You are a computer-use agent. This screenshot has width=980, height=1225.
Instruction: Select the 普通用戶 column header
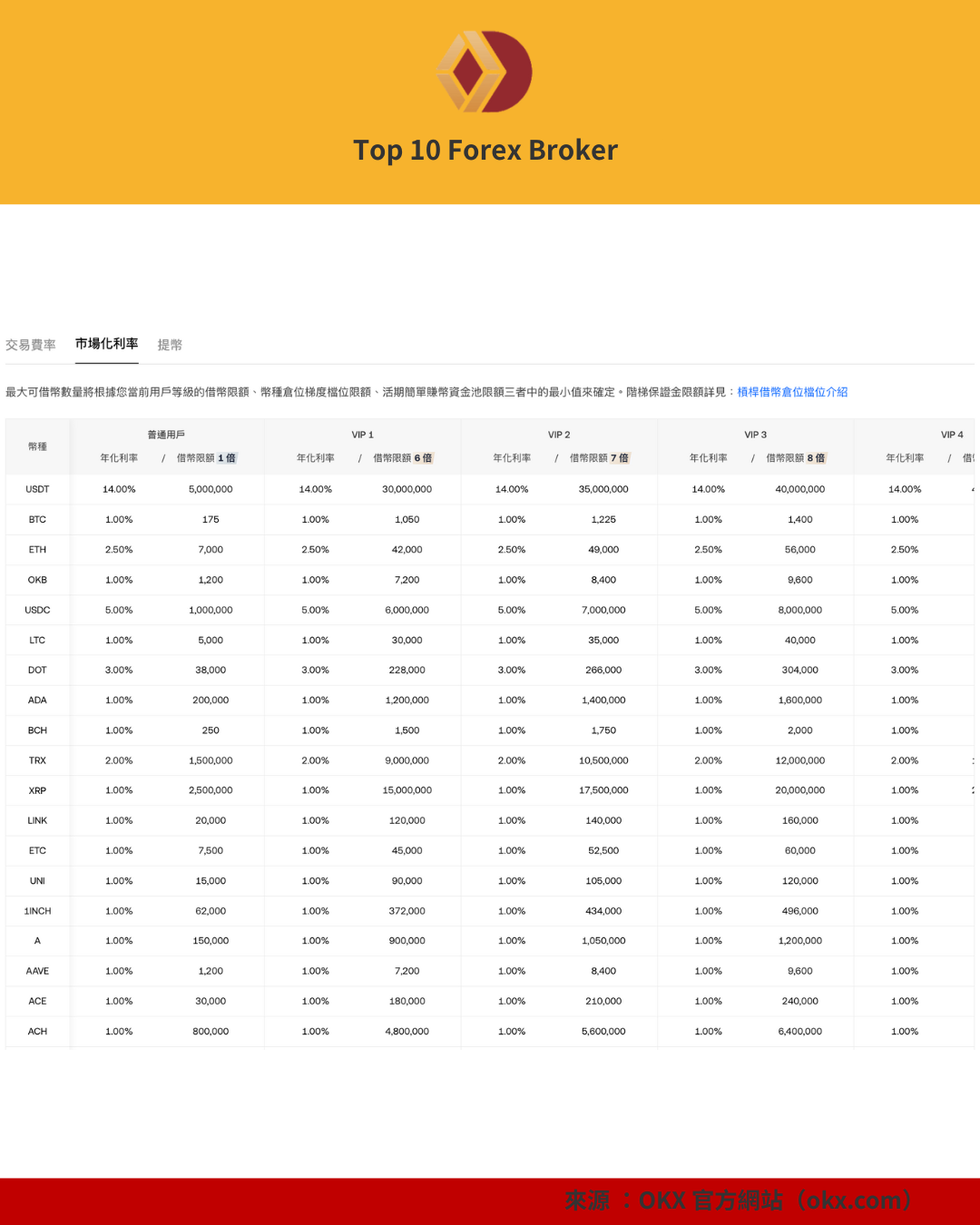click(x=166, y=435)
